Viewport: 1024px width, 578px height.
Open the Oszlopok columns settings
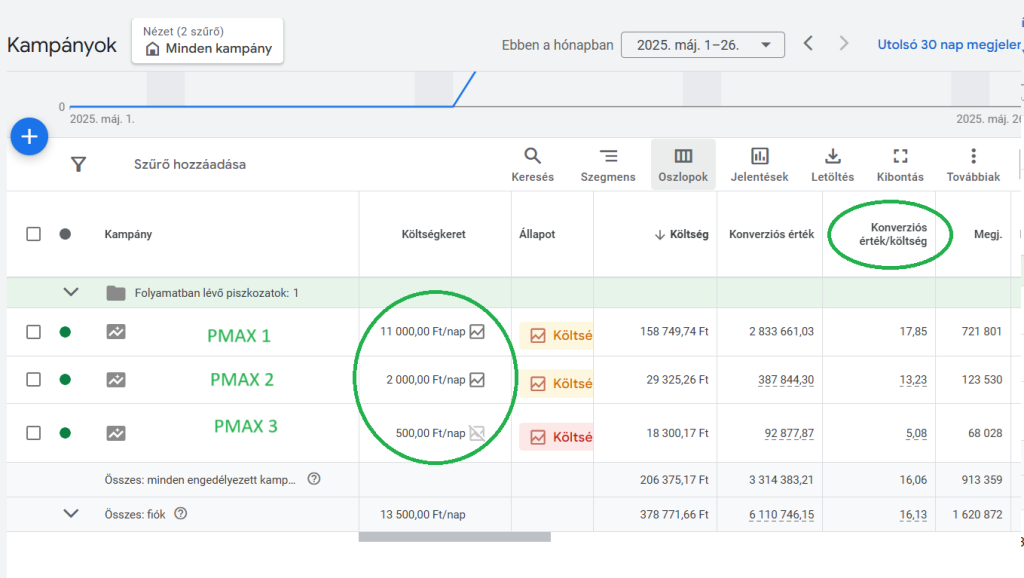pos(683,165)
